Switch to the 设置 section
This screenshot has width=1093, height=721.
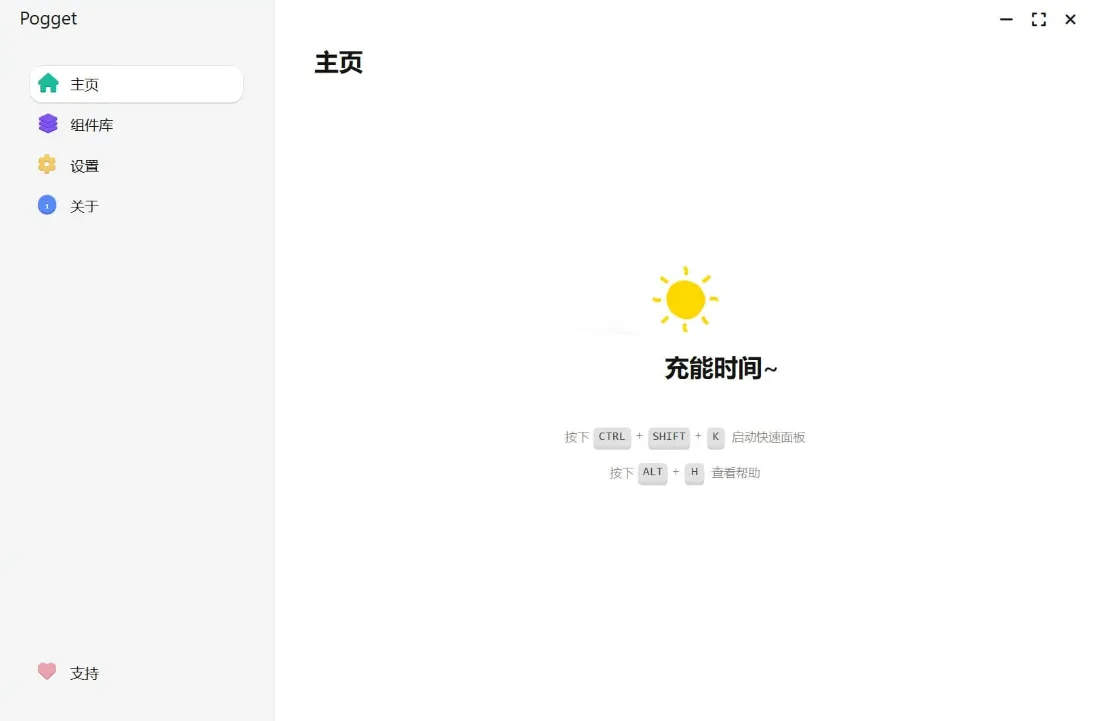[84, 165]
